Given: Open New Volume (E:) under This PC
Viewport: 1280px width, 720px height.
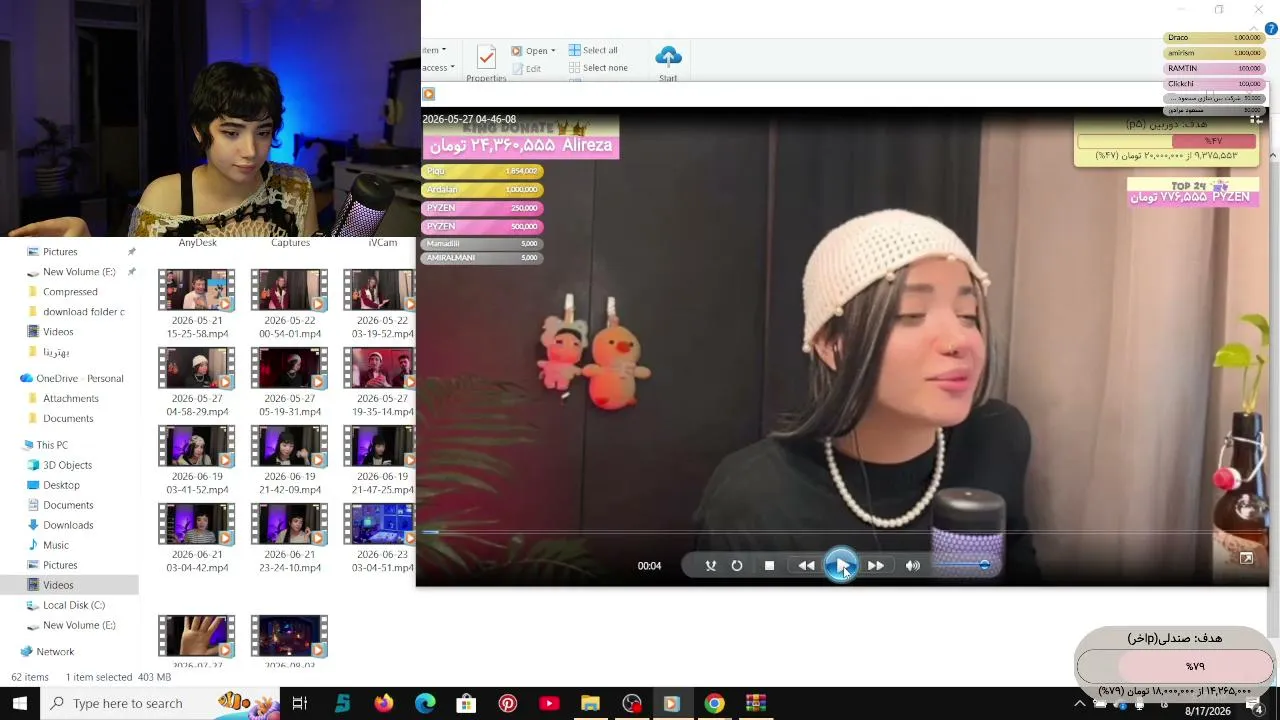Looking at the screenshot, I should 79,625.
